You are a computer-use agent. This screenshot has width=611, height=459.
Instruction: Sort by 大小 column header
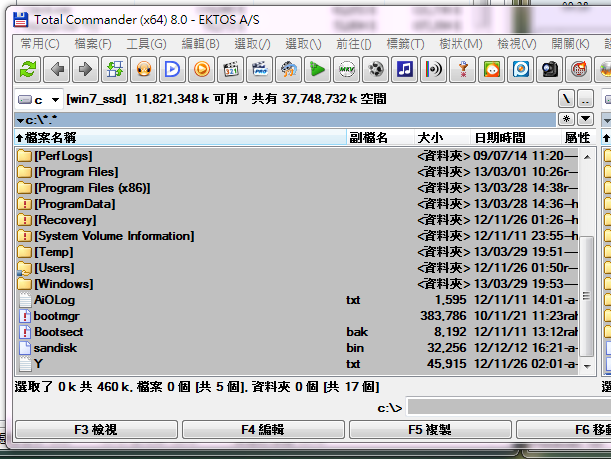pos(442,138)
